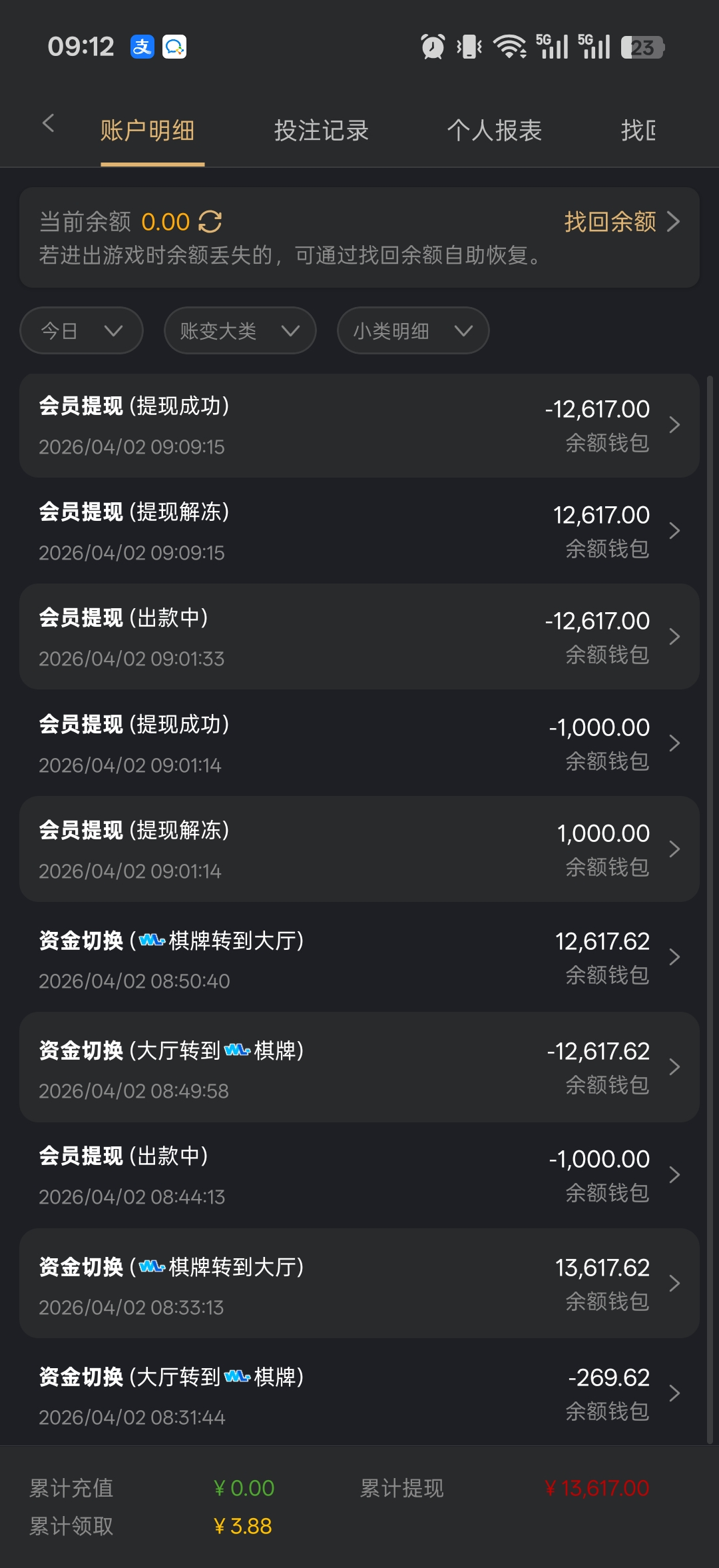Open the 13,617.62 transfer record details

click(359, 1283)
